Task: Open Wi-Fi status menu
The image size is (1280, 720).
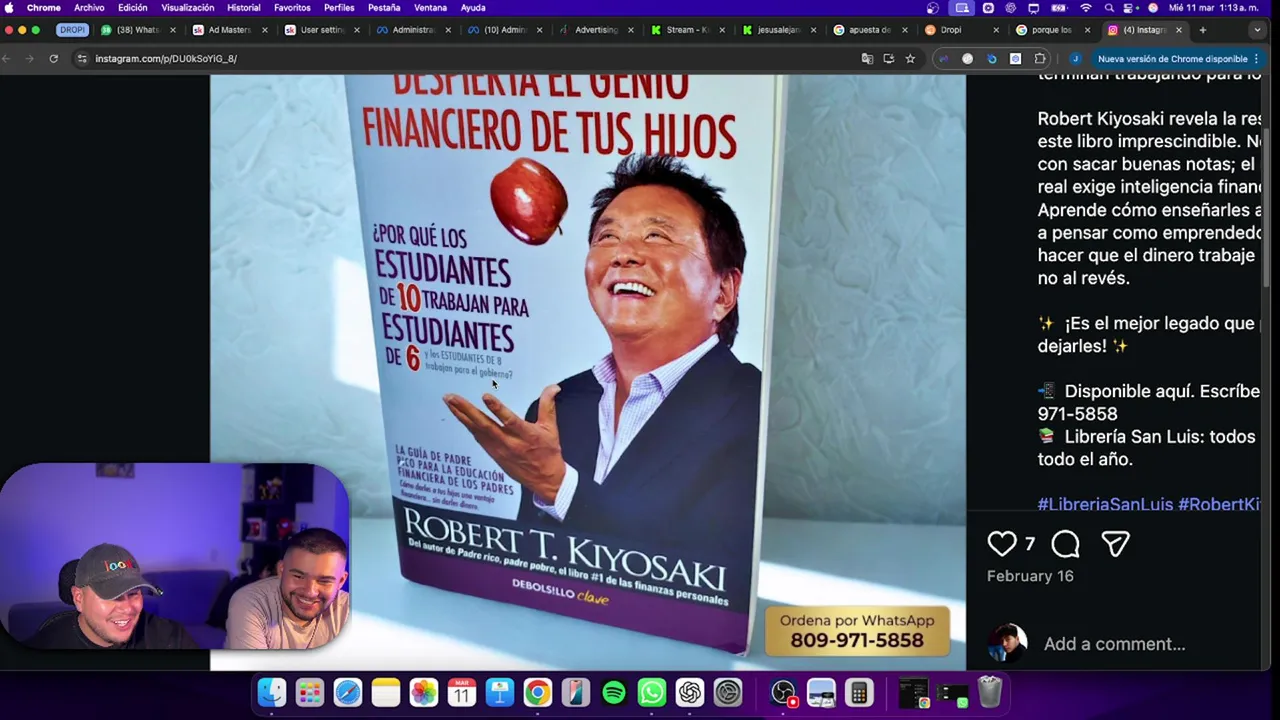Action: (1086, 8)
